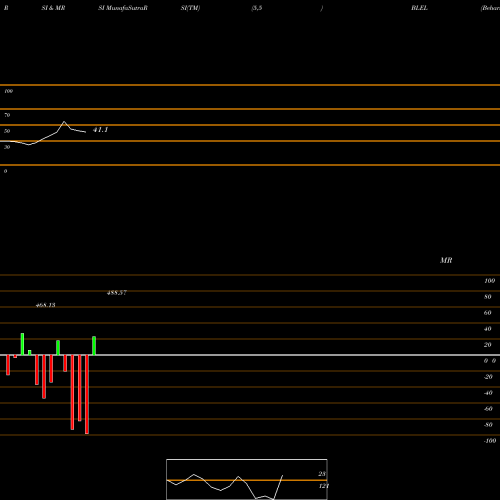Click the 100 label on MR axis
The height and width of the screenshot is (500, 500).
coord(489,281)
